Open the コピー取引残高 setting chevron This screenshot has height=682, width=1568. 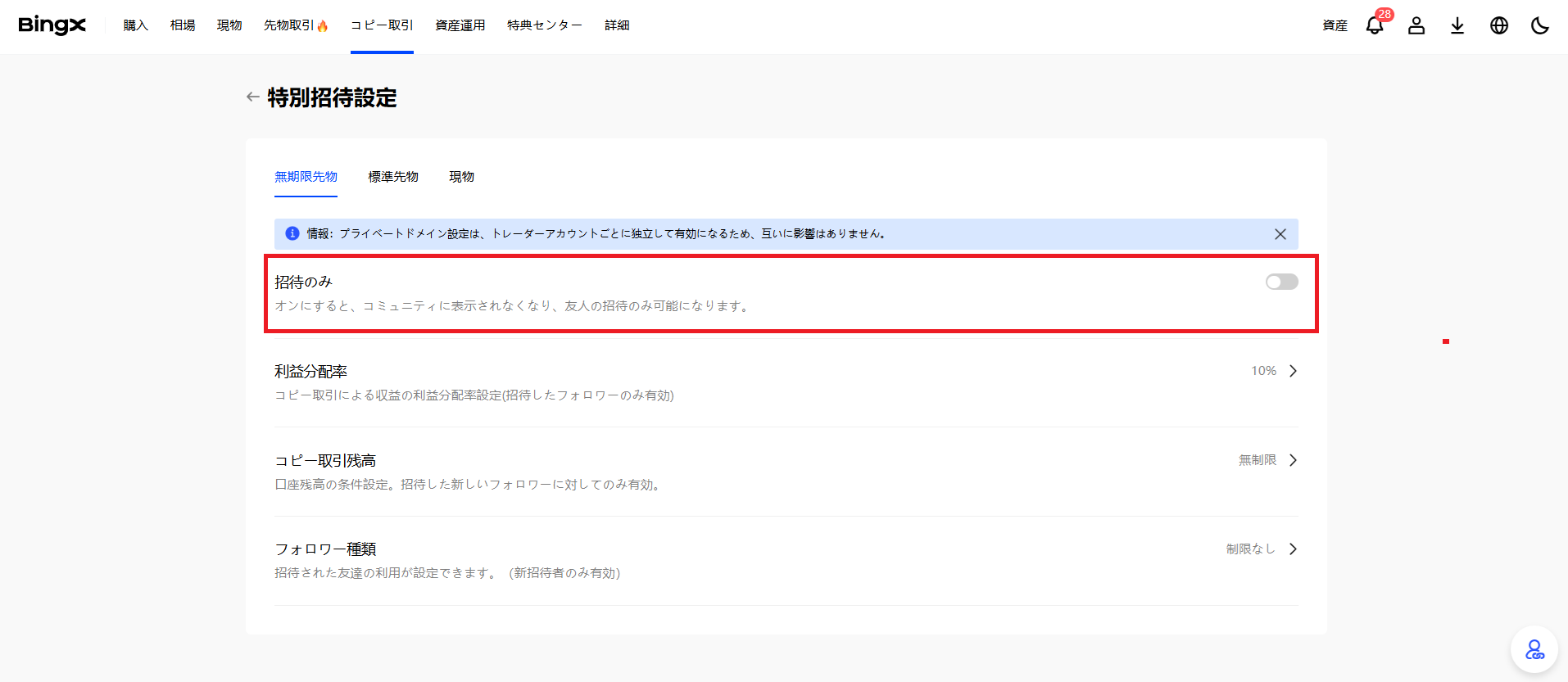pyautogui.click(x=1293, y=460)
